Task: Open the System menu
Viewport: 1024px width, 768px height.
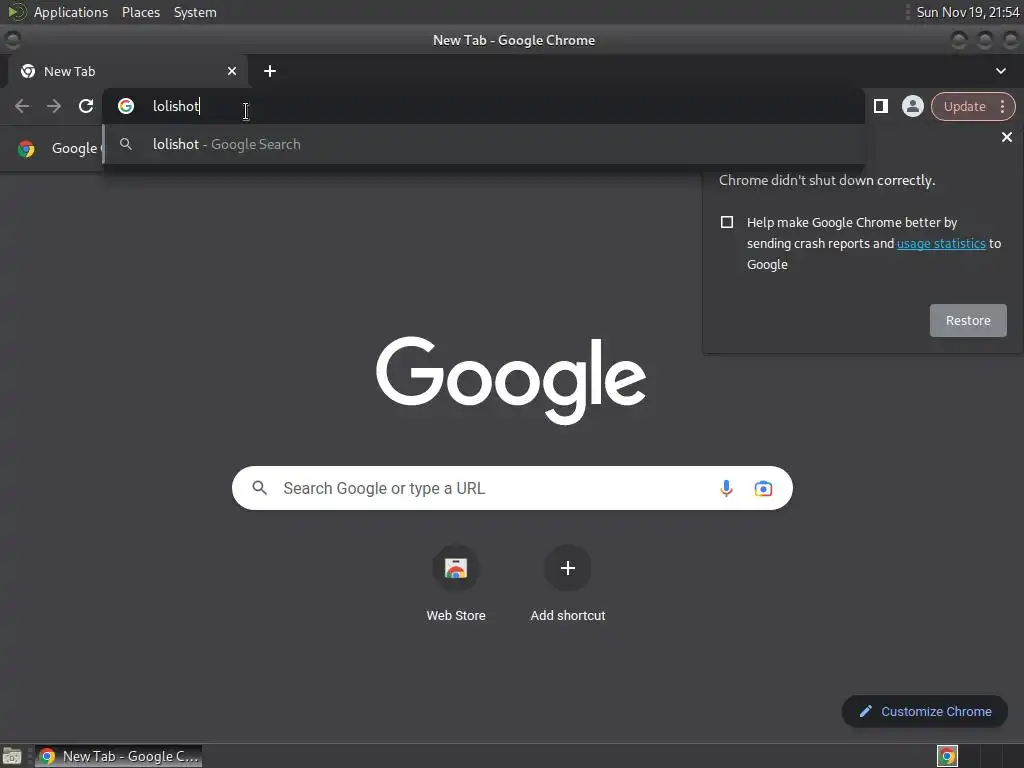Action: [x=195, y=12]
